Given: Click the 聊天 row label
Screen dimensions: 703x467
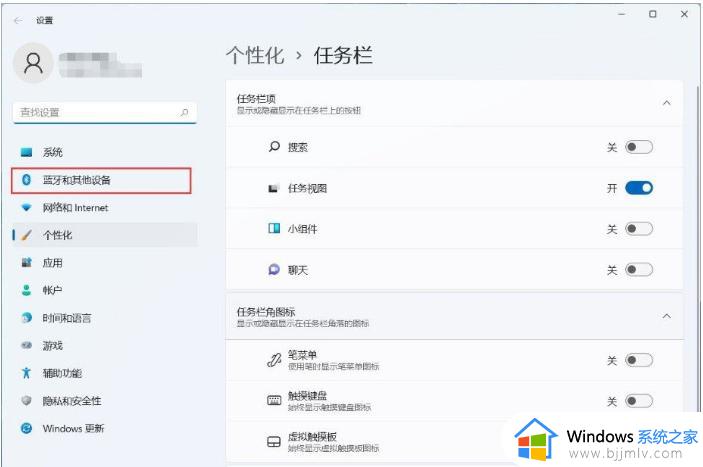Looking at the screenshot, I should click(298, 270).
